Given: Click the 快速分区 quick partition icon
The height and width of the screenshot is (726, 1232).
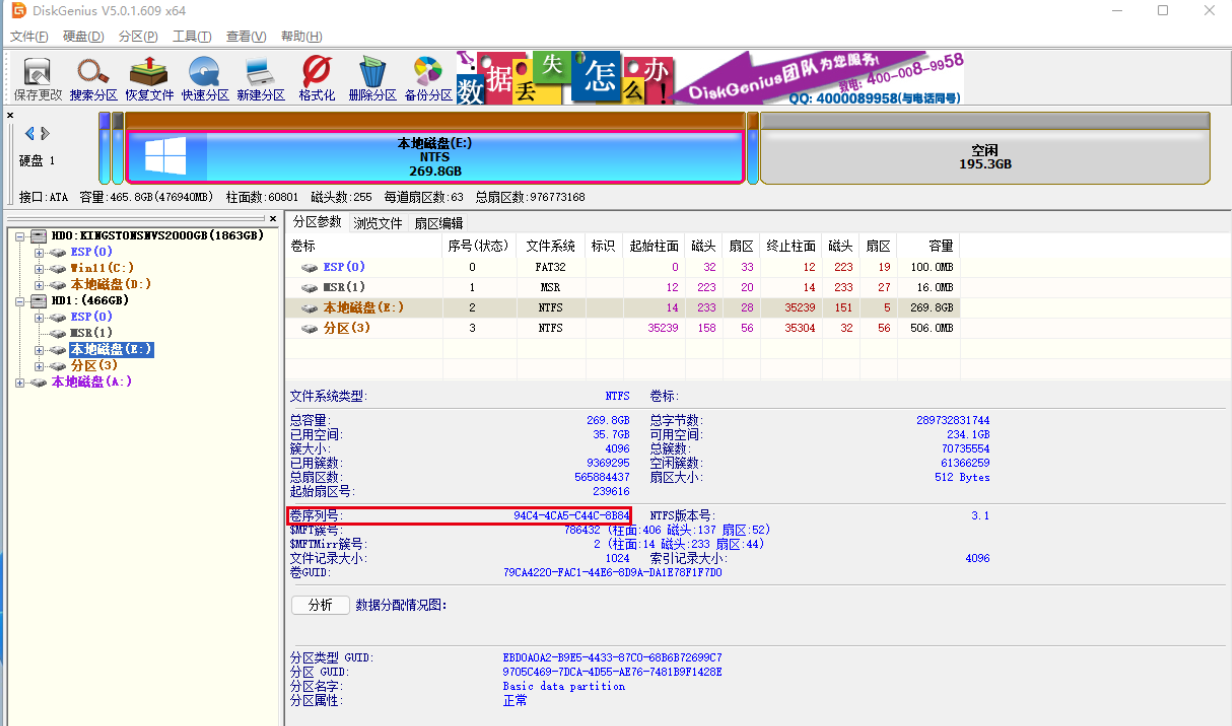Looking at the screenshot, I should coord(205,79).
